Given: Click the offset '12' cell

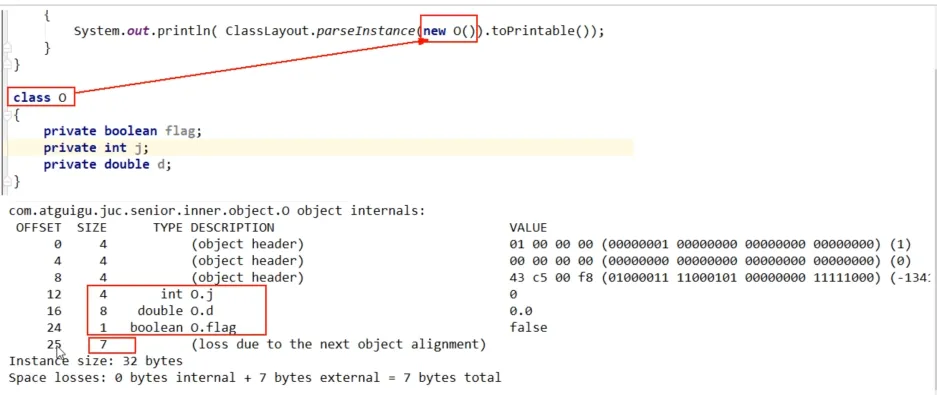Looking at the screenshot, I should coord(53,294).
